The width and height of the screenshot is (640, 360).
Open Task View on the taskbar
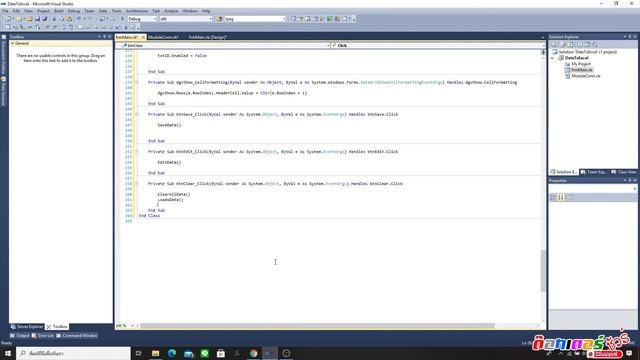tap(138, 353)
